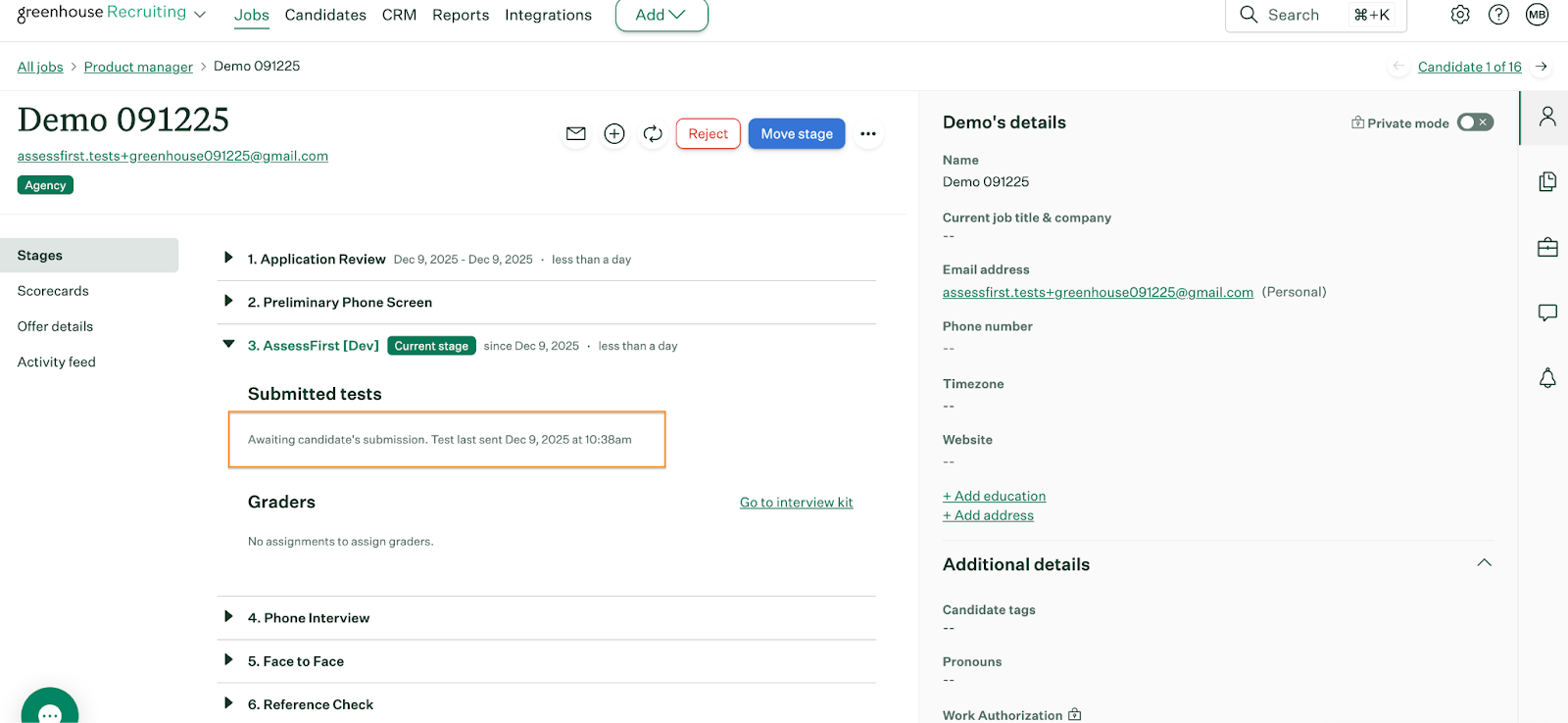1568x723 pixels.
Task: Open the briefcase icon in right sidebar
Action: coord(1547,247)
